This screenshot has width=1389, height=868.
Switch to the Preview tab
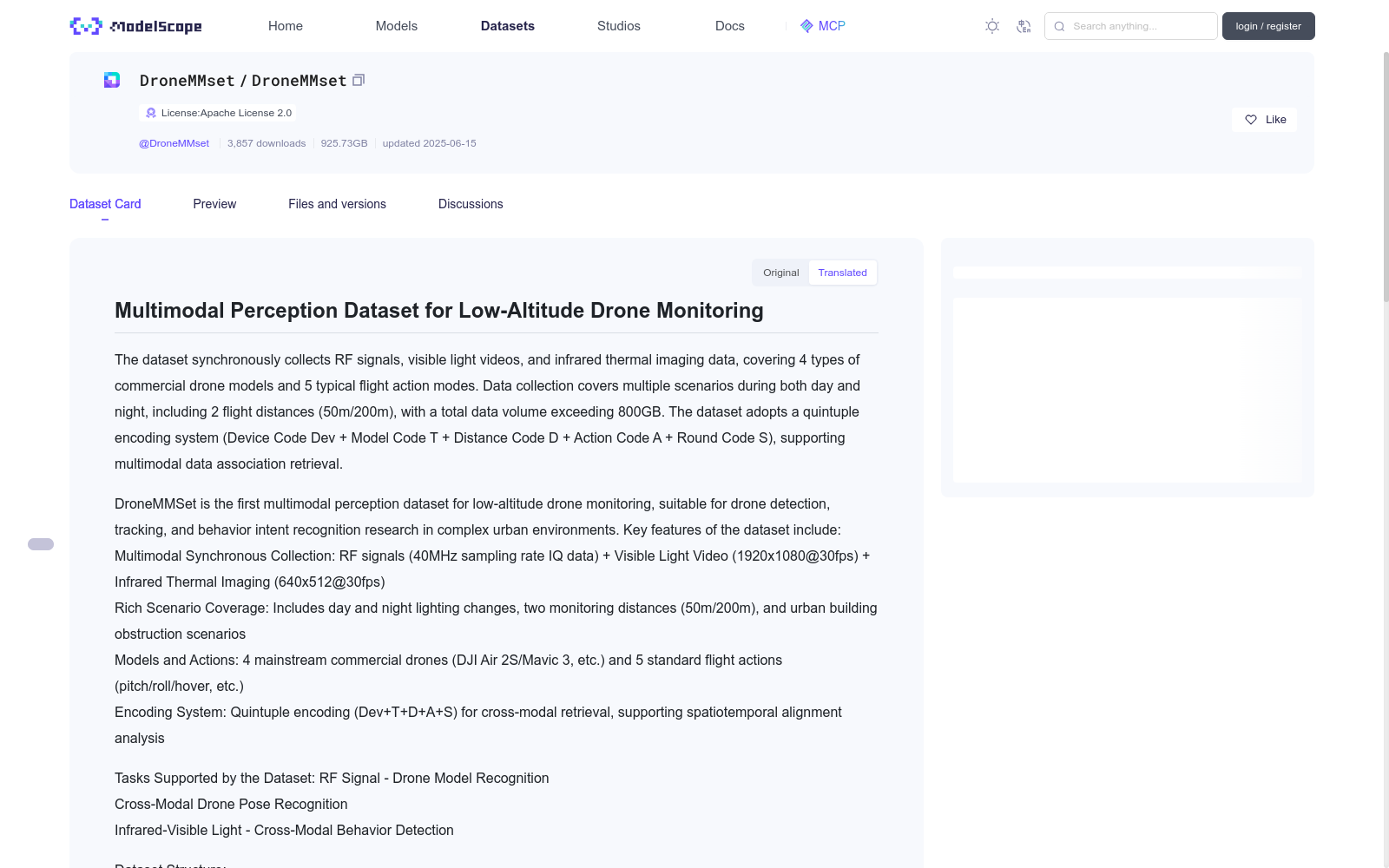(214, 204)
